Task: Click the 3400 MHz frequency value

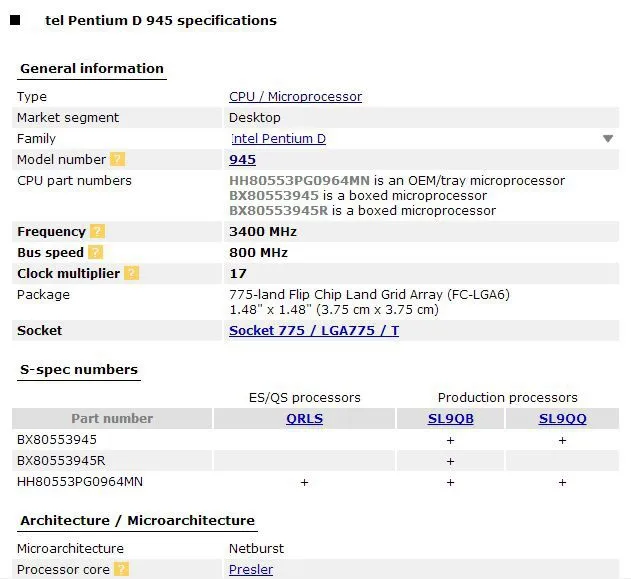Action: (x=263, y=231)
